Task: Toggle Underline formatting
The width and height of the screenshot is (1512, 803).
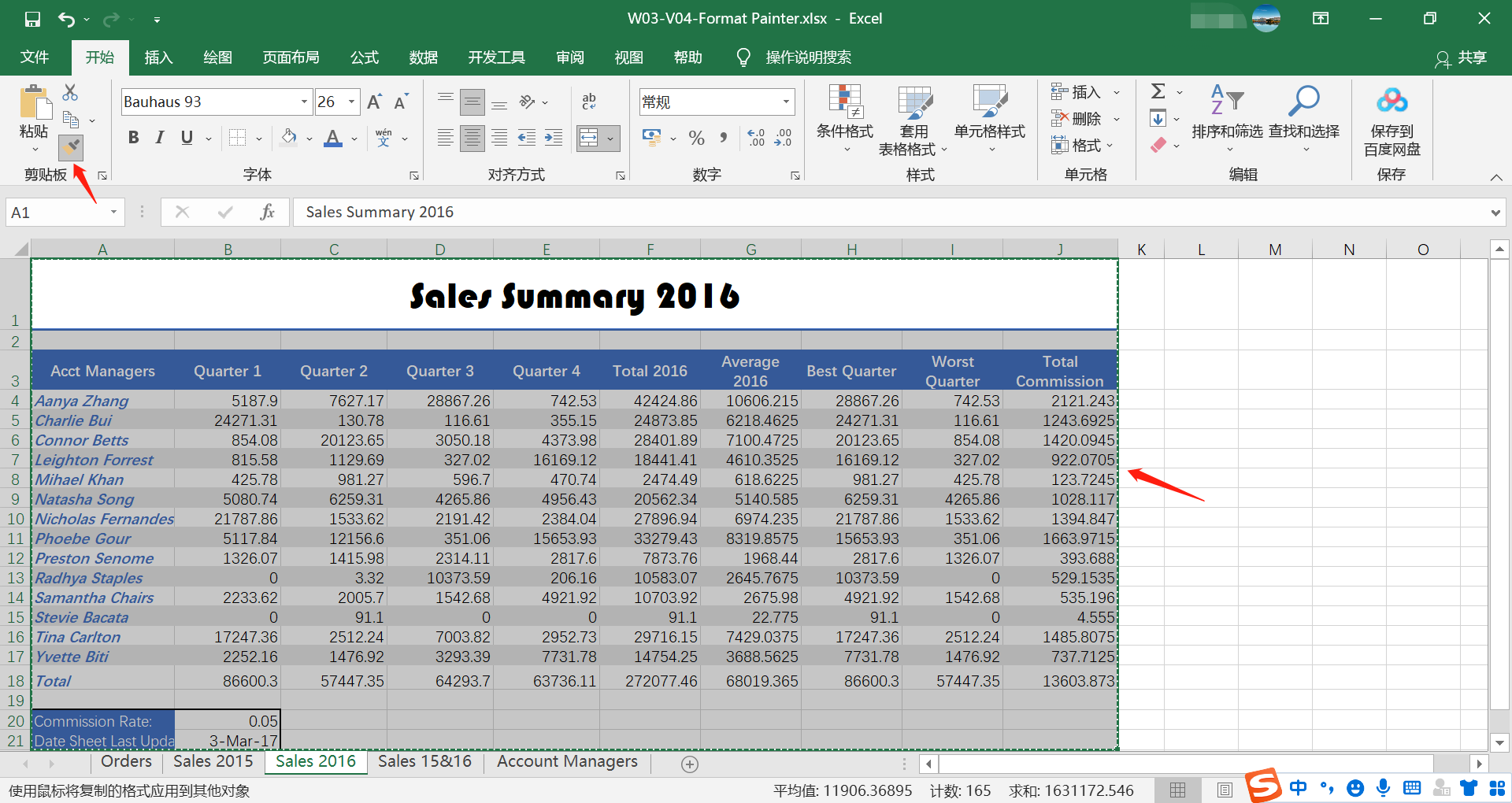Action: [x=187, y=138]
